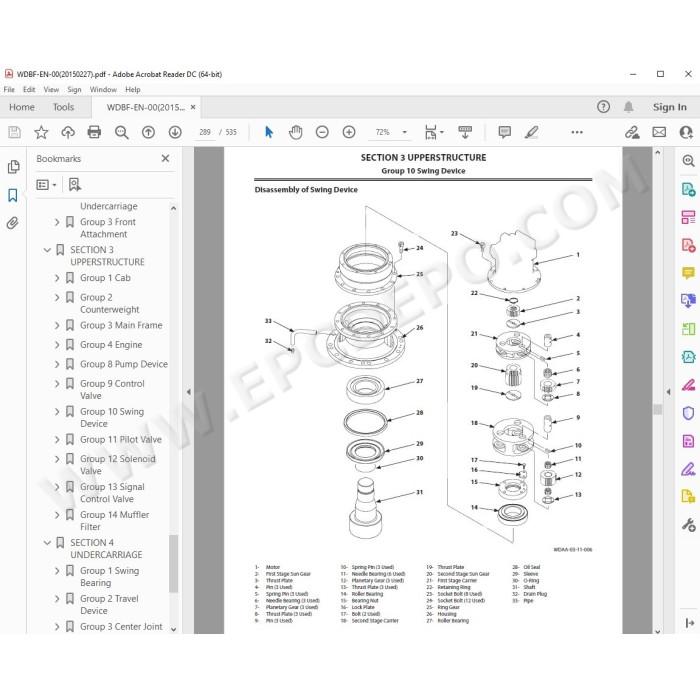The image size is (700, 700).
Task: Select the Hand pan tool
Action: coord(296,132)
